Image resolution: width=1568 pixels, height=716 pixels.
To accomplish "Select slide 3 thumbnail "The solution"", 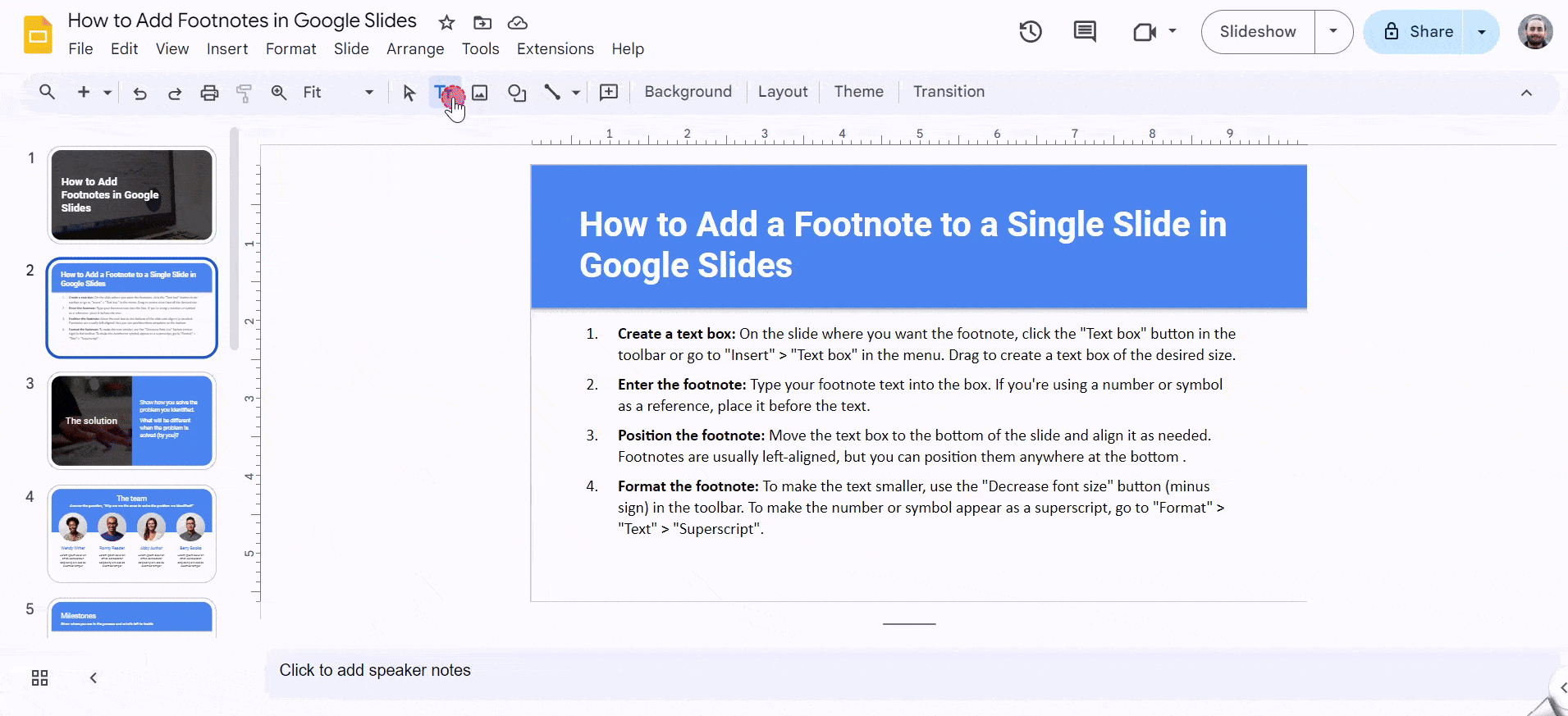I will (x=131, y=421).
